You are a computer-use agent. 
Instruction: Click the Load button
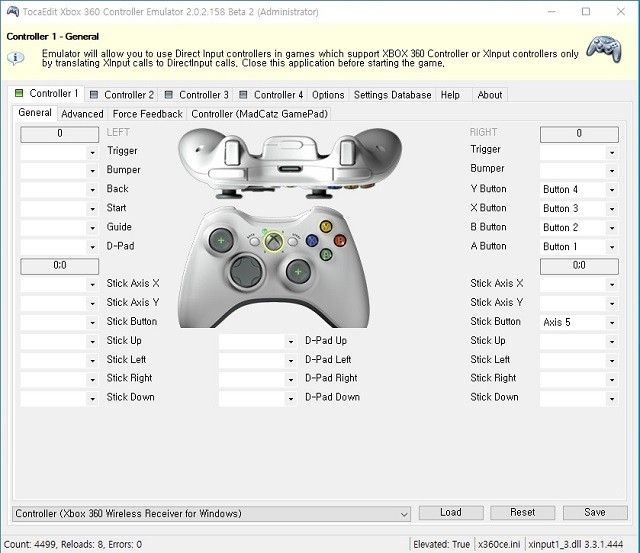point(451,513)
